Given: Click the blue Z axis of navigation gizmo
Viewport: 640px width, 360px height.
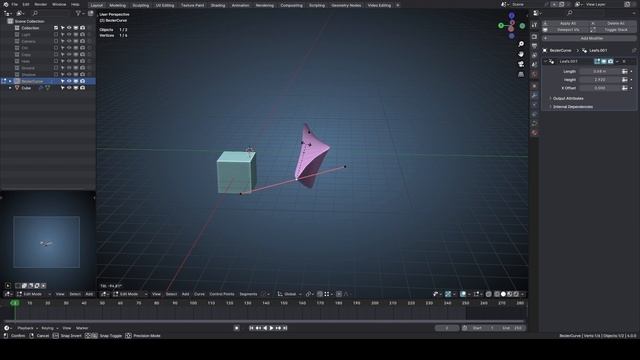Looking at the screenshot, I should coord(511,16).
